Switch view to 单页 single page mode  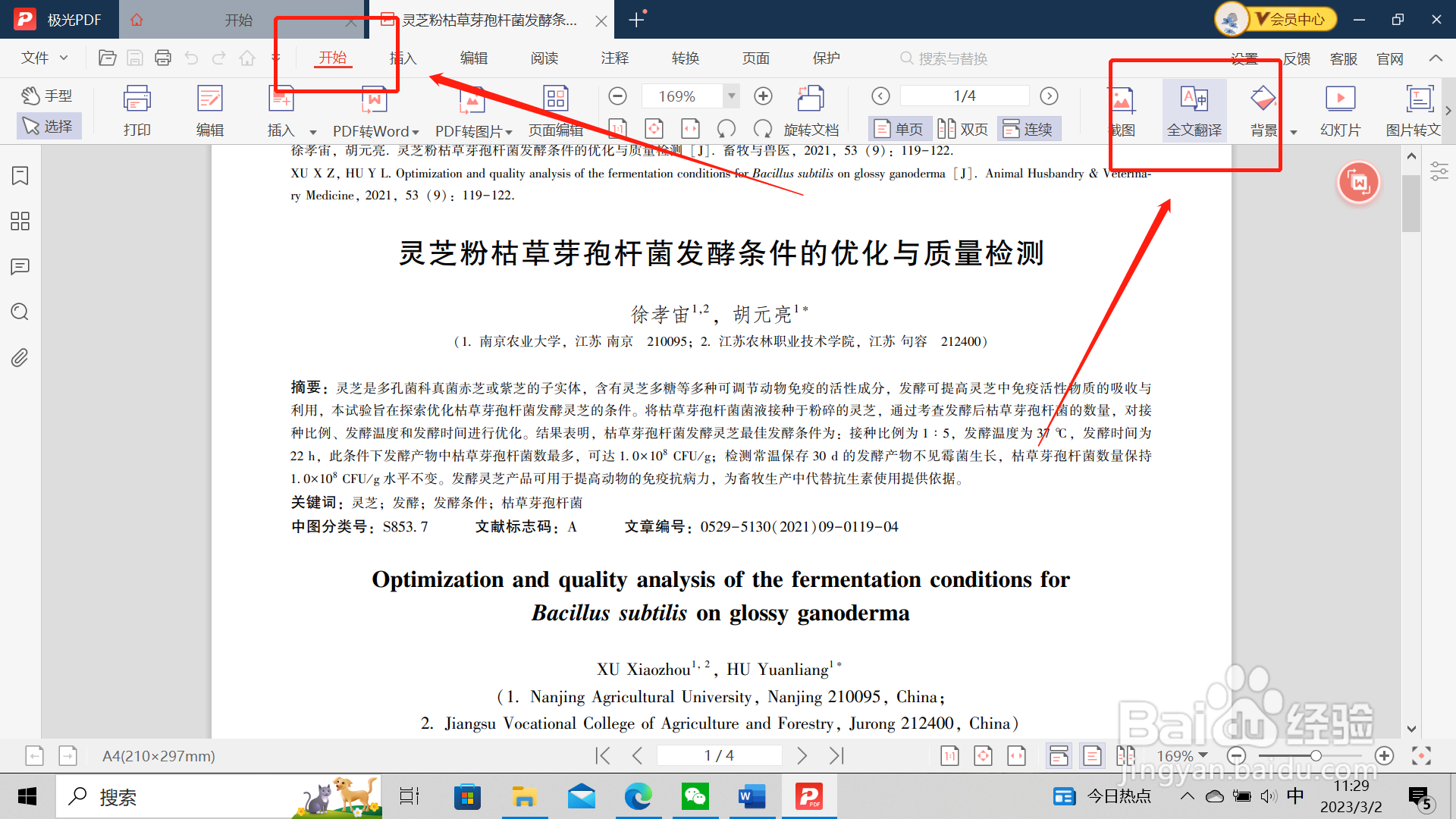(x=899, y=128)
